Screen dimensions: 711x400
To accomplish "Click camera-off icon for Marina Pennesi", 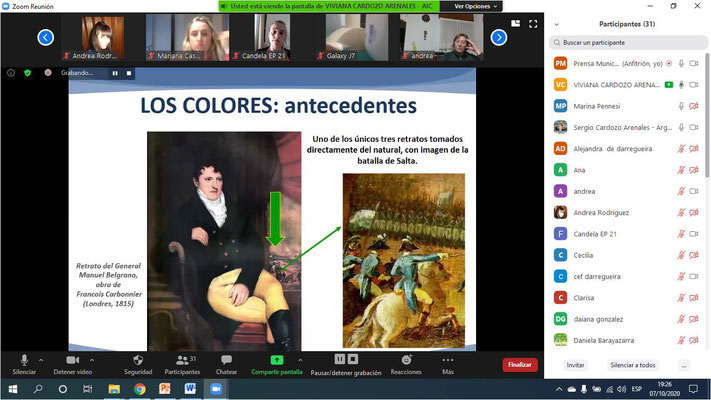I will [694, 106].
